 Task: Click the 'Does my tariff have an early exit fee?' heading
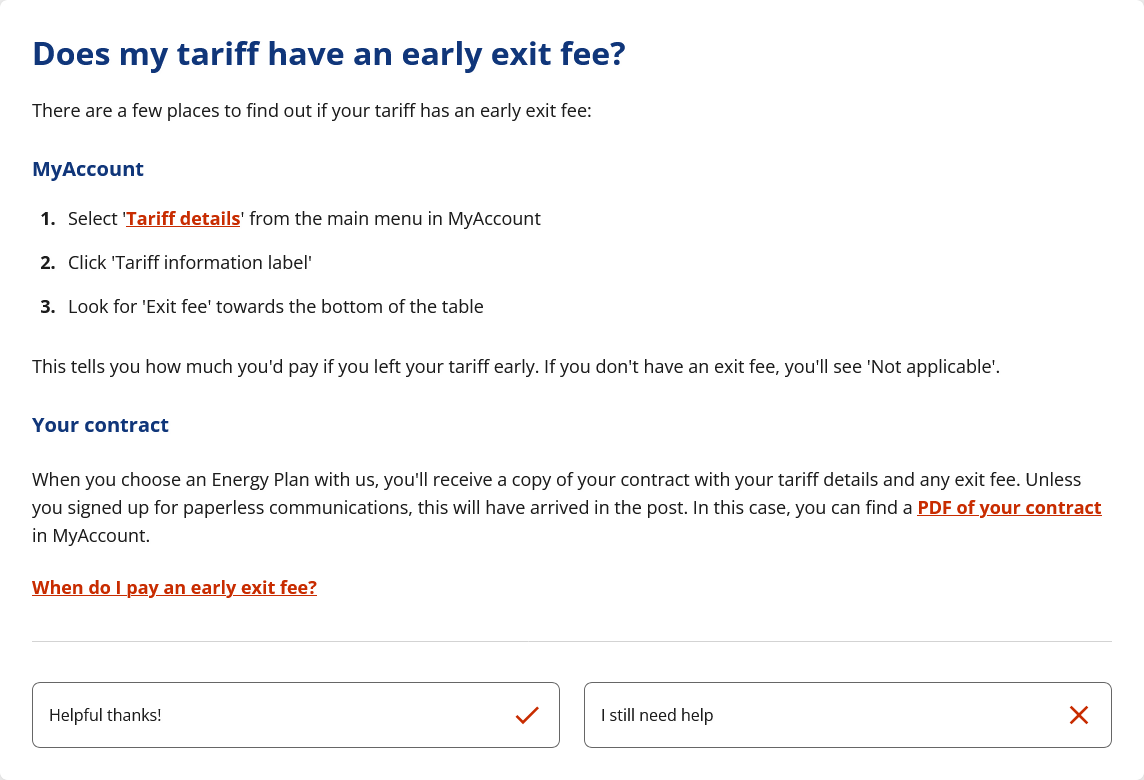coord(328,54)
